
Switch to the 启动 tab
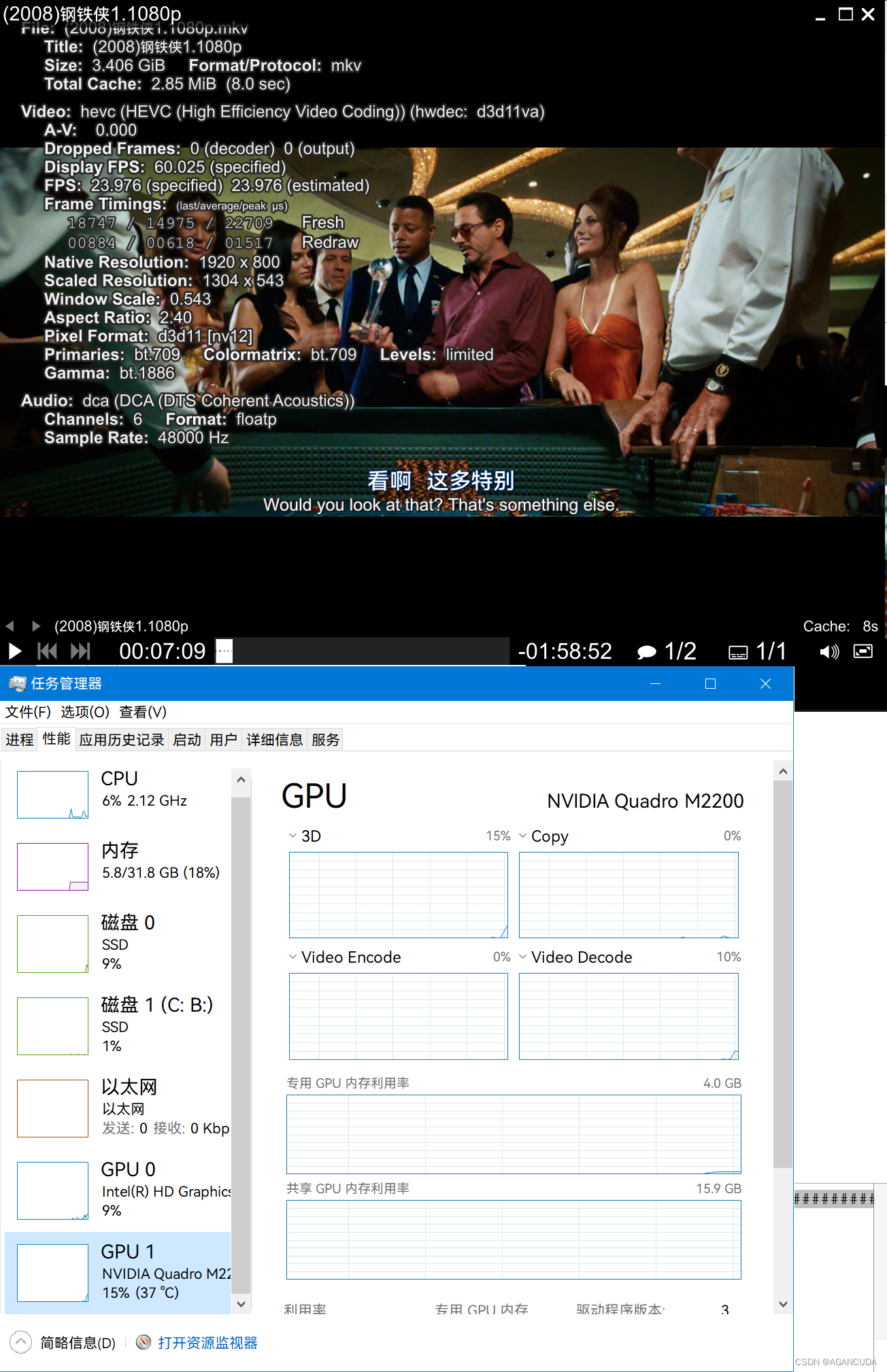click(187, 740)
